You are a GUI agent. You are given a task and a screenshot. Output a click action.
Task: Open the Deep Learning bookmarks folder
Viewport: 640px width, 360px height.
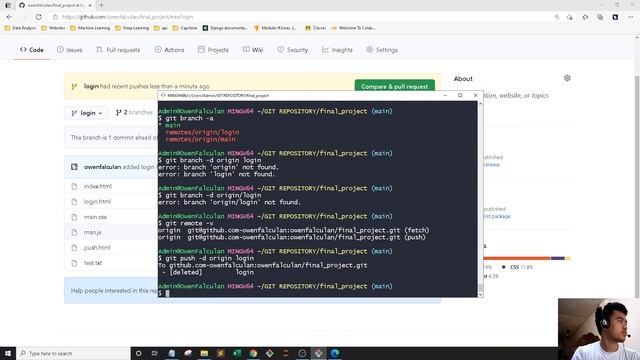point(132,28)
